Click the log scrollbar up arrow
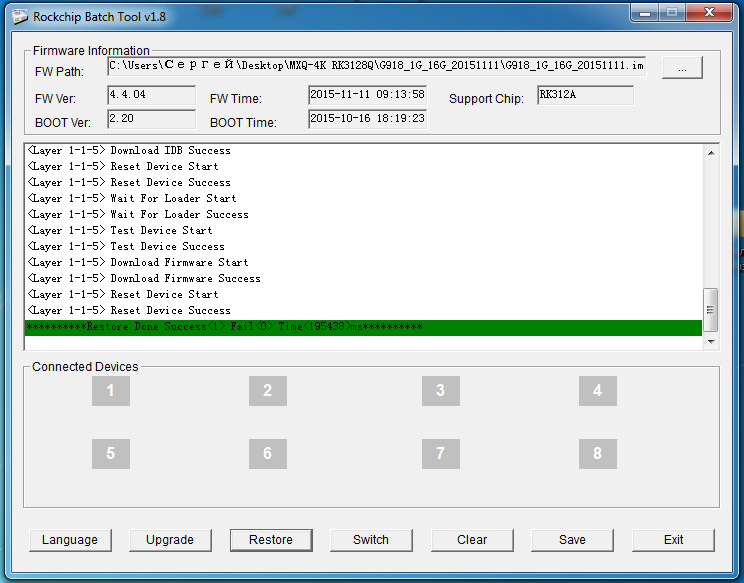 [x=711, y=153]
